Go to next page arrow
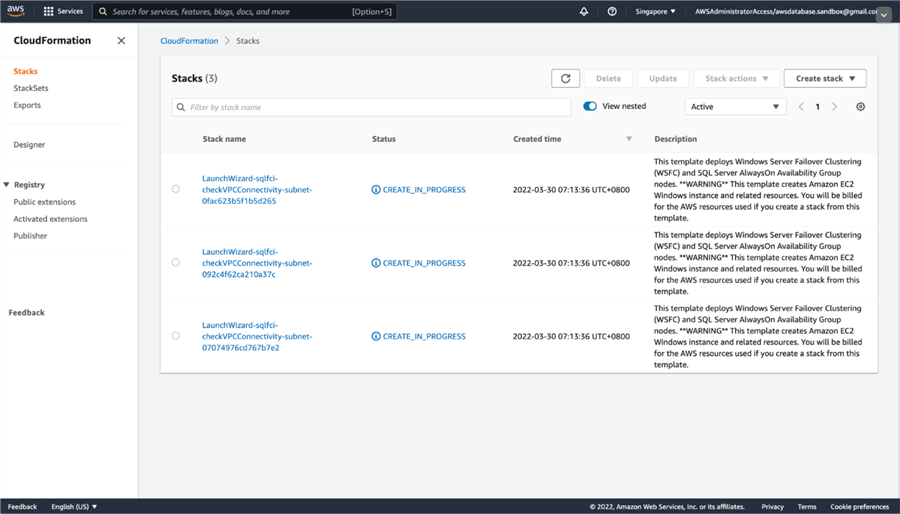The height and width of the screenshot is (514, 900). 835,107
